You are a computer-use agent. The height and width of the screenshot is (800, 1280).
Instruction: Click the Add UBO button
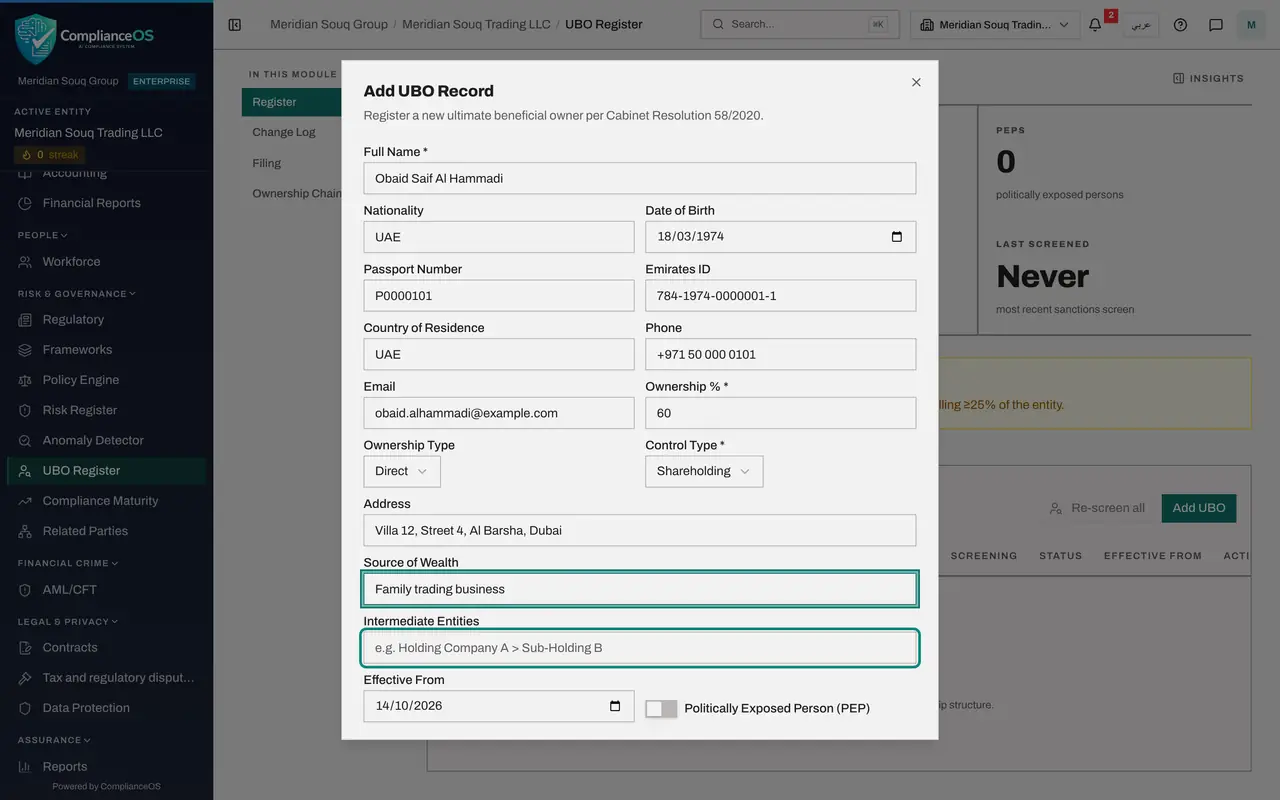pyautogui.click(x=1199, y=508)
